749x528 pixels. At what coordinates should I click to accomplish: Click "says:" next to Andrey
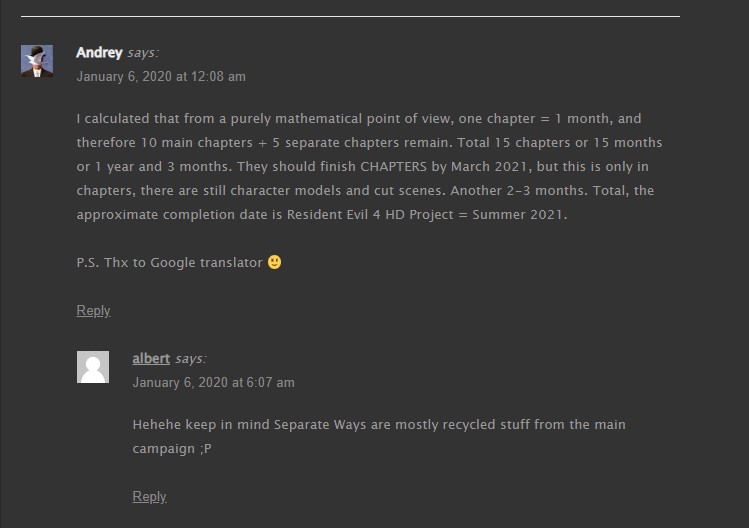coord(143,53)
